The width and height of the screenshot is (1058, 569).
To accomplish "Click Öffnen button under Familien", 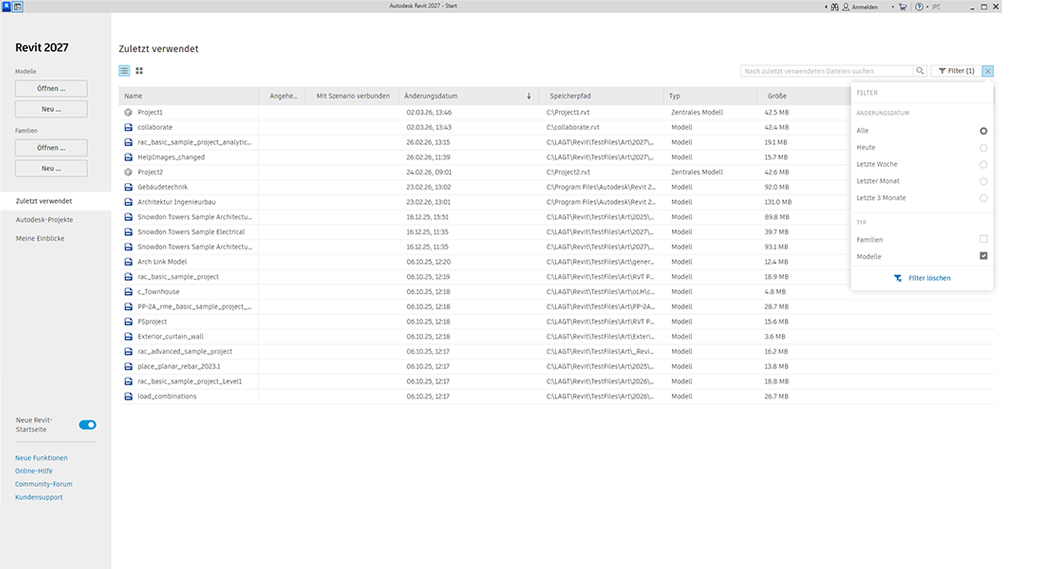I will pyautogui.click(x=51, y=148).
